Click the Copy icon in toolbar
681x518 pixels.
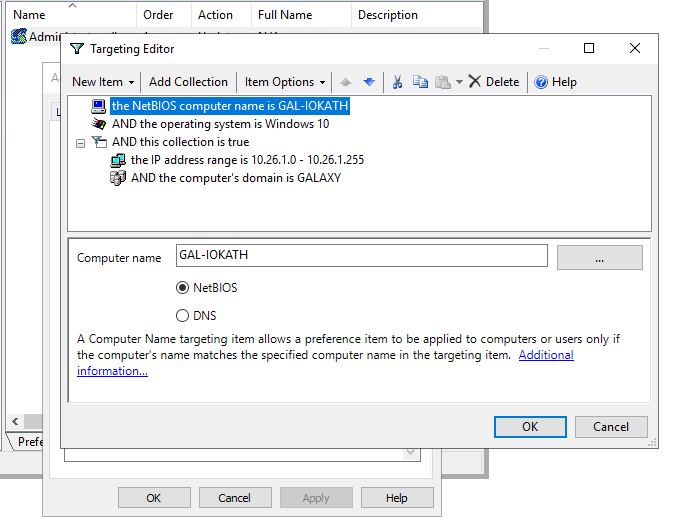[x=420, y=82]
